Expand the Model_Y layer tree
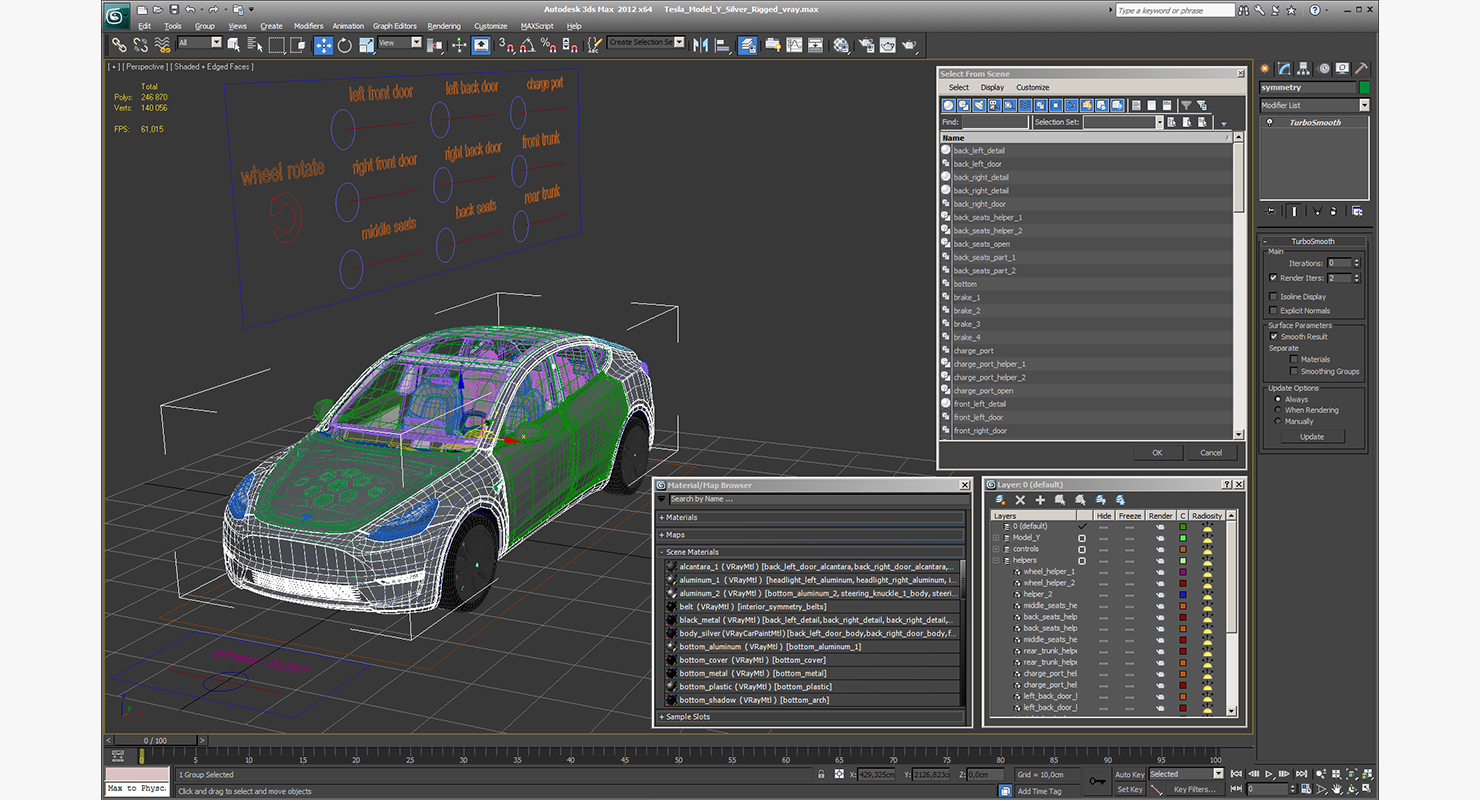 click(996, 537)
